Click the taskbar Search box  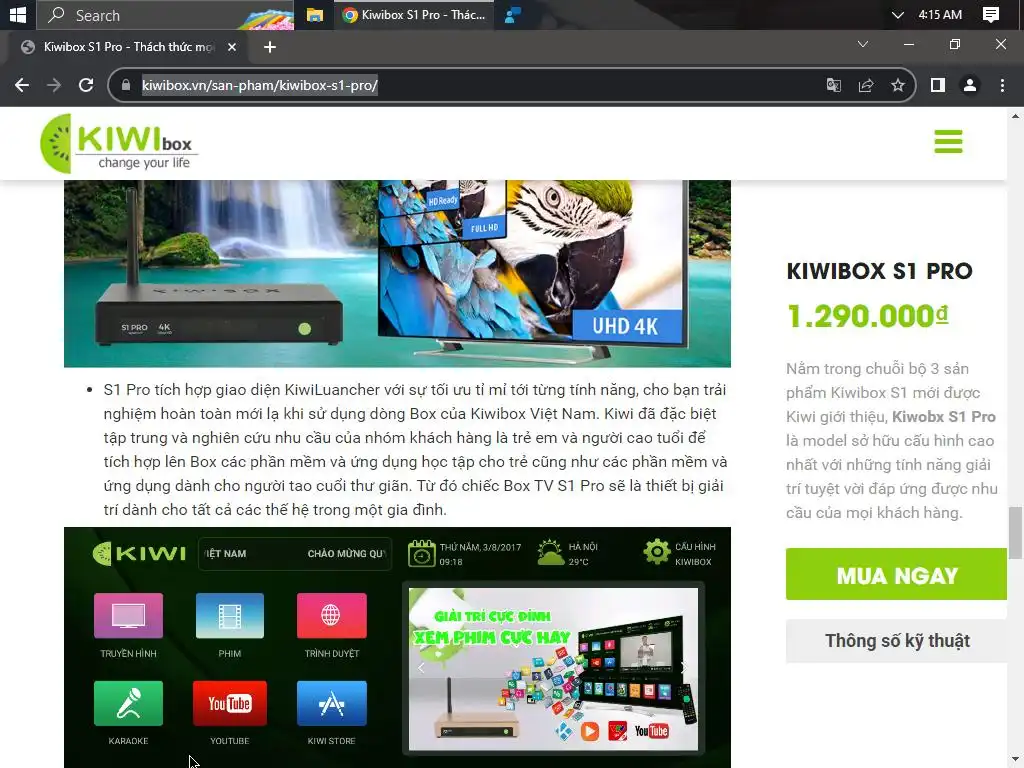pos(165,14)
